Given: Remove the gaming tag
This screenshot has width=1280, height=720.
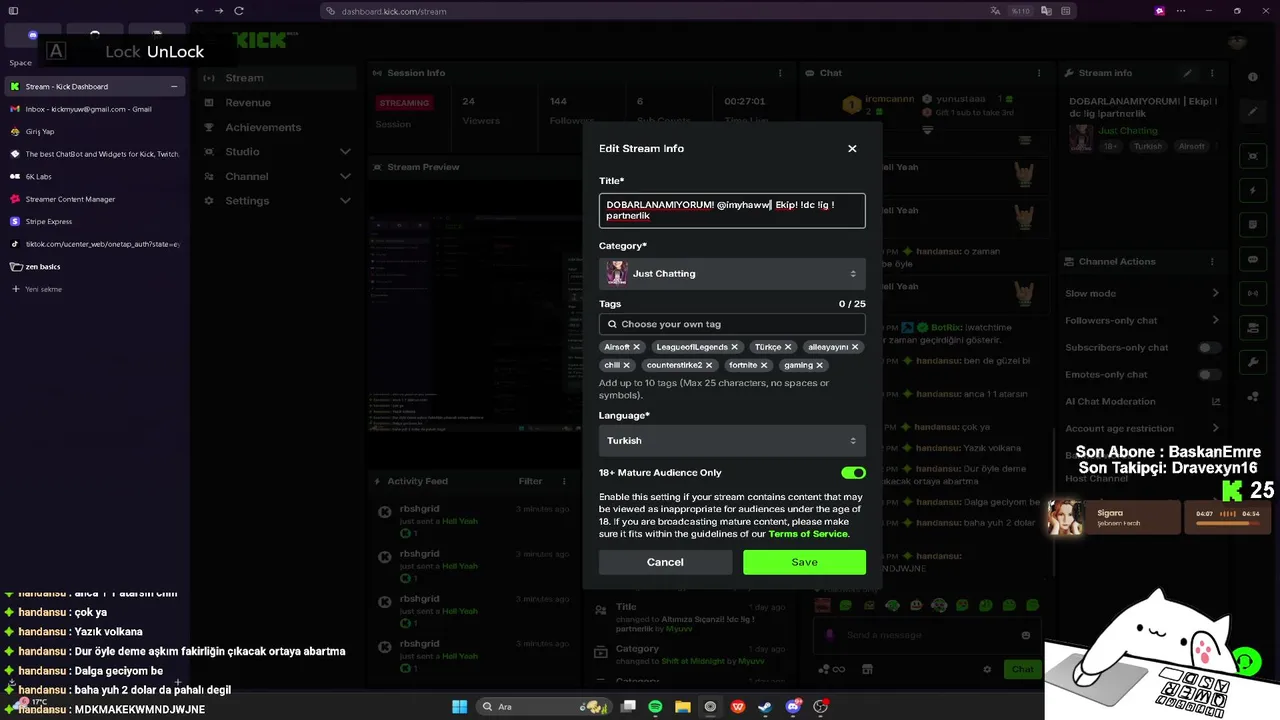Looking at the screenshot, I should click(x=819, y=365).
